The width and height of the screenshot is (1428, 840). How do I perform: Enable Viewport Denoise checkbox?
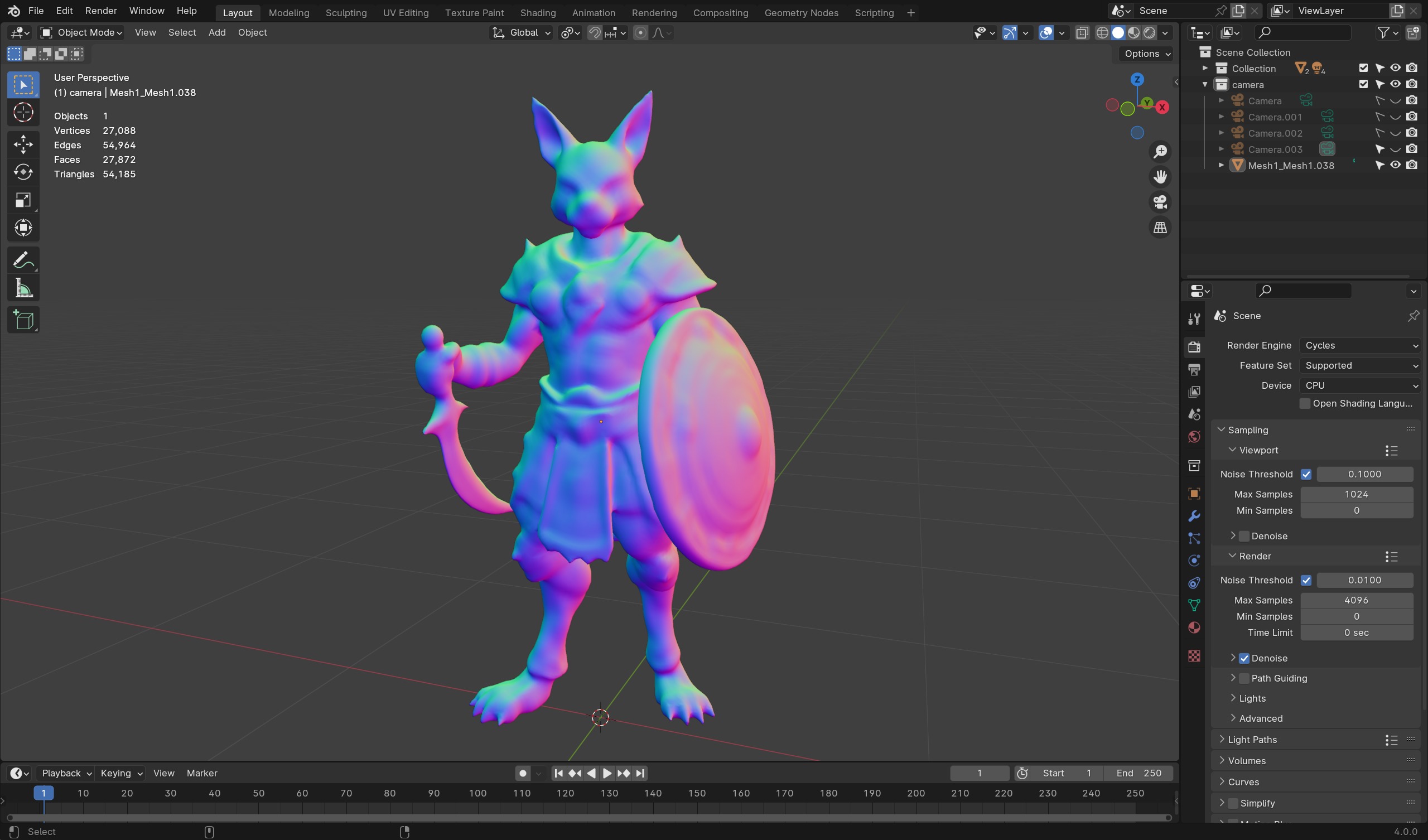[1244, 536]
